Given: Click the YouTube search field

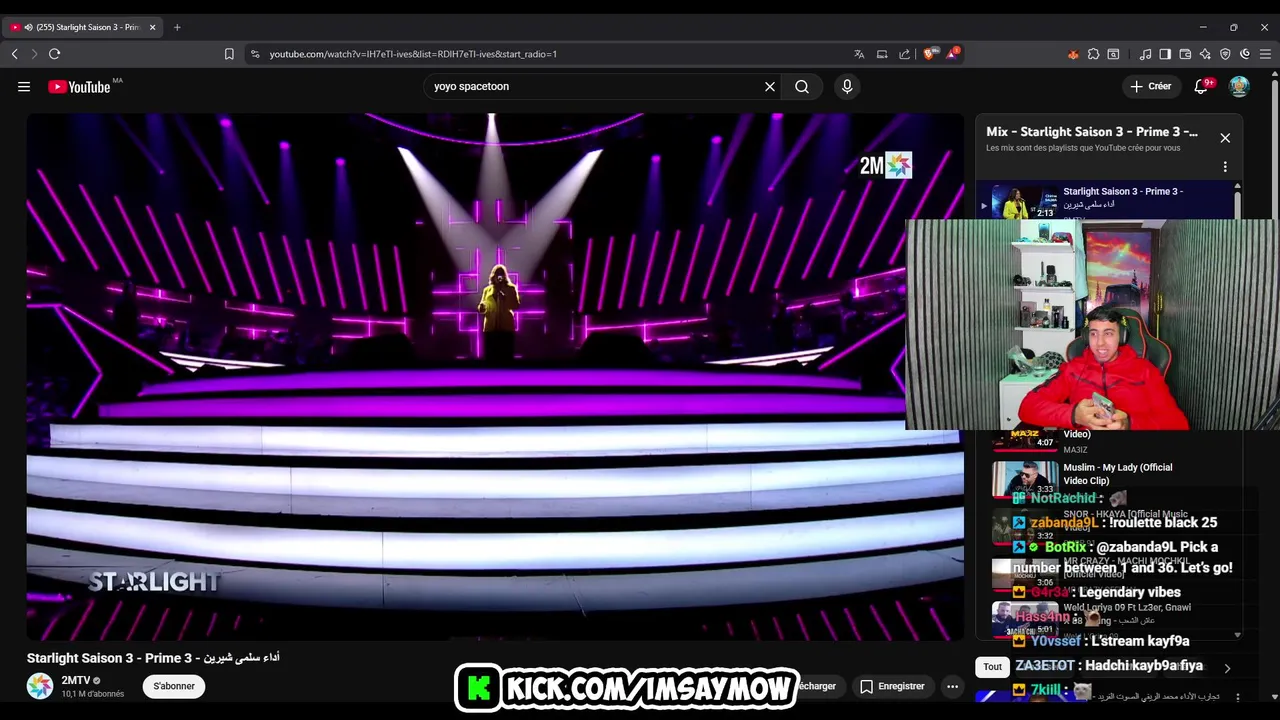Looking at the screenshot, I should point(595,87).
